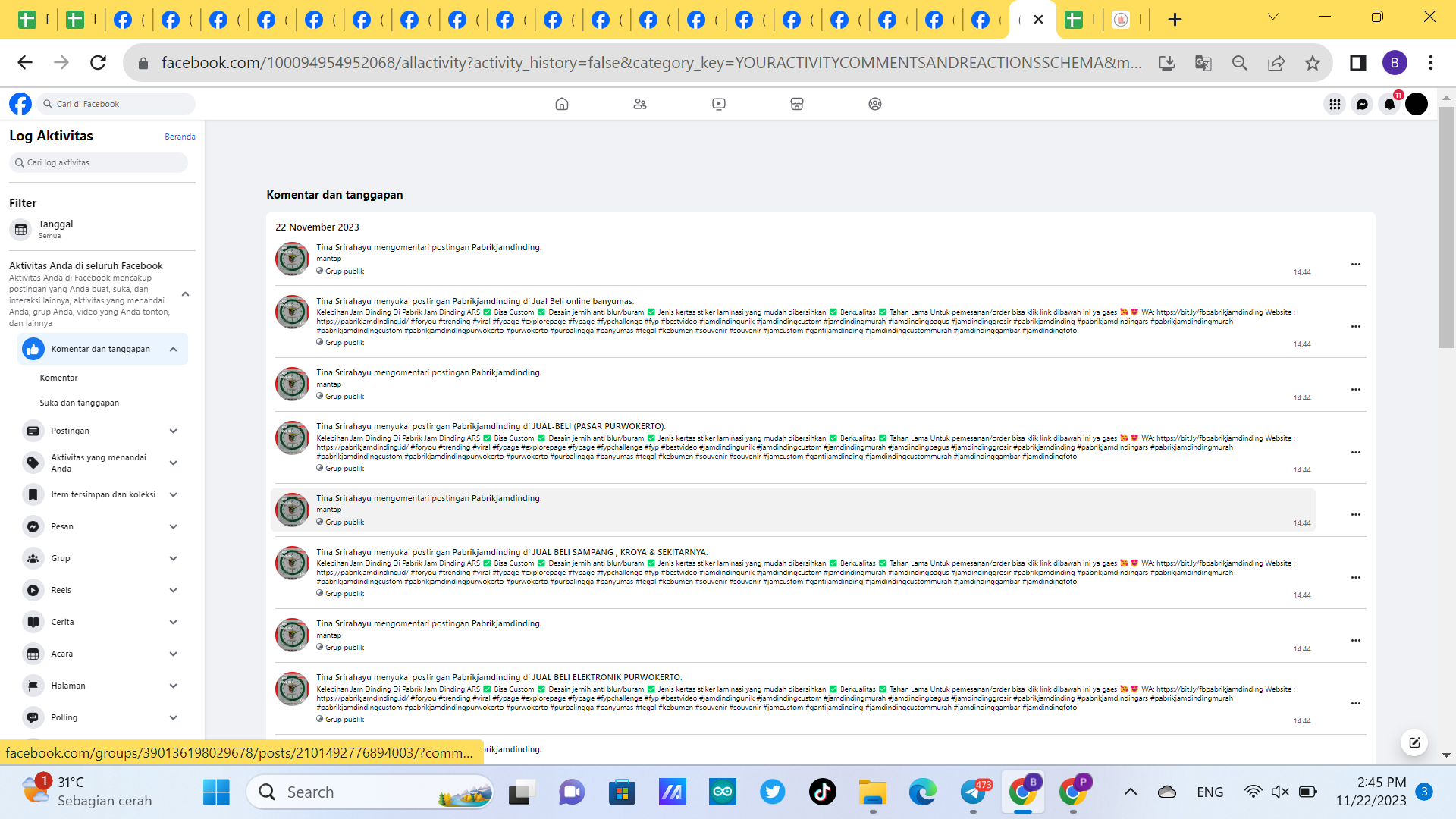Click the Cari log aktivitas search field
The width and height of the screenshot is (1456, 819).
pos(99,162)
